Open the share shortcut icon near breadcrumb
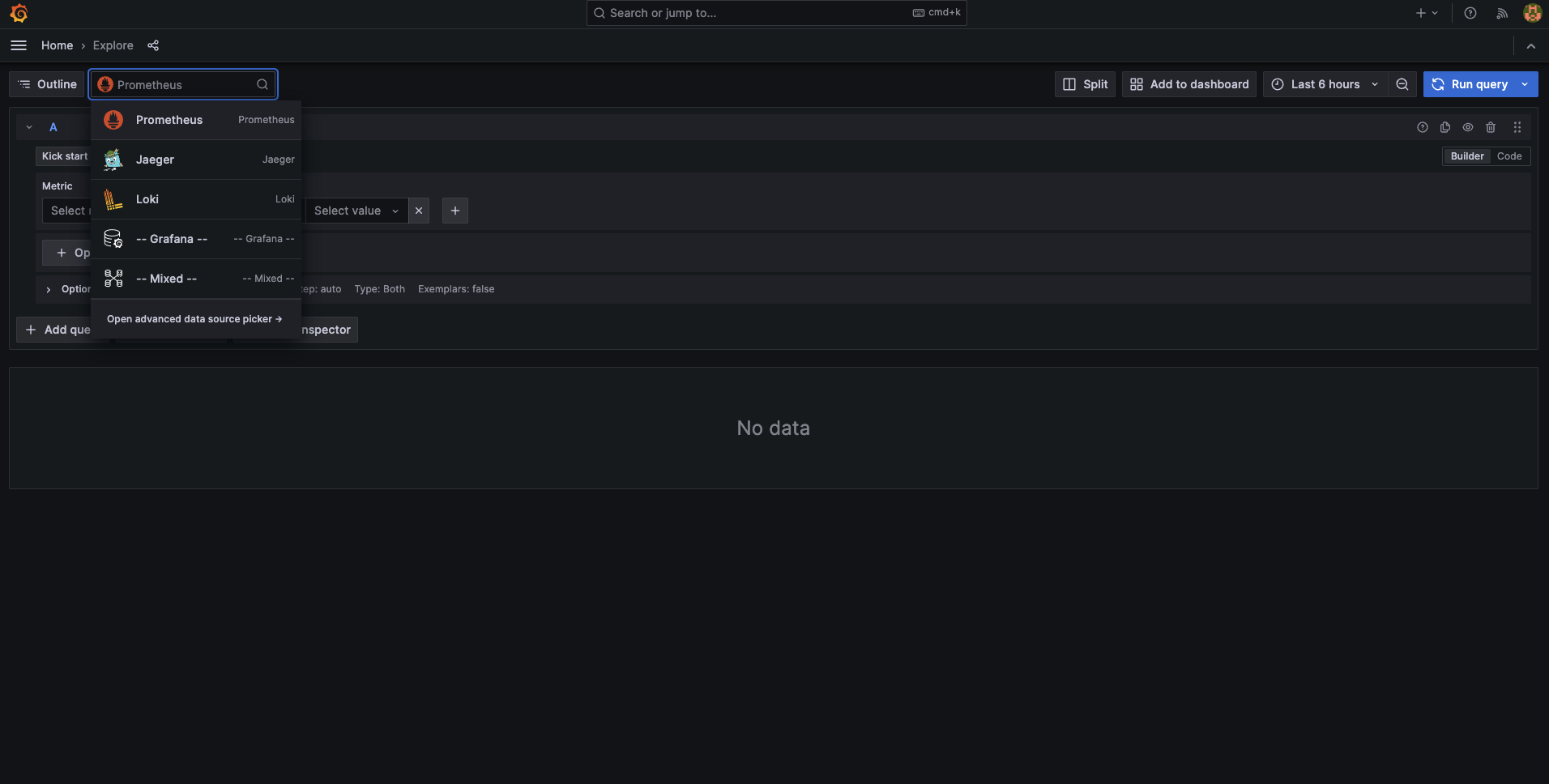The height and width of the screenshot is (784, 1549). pos(153,45)
